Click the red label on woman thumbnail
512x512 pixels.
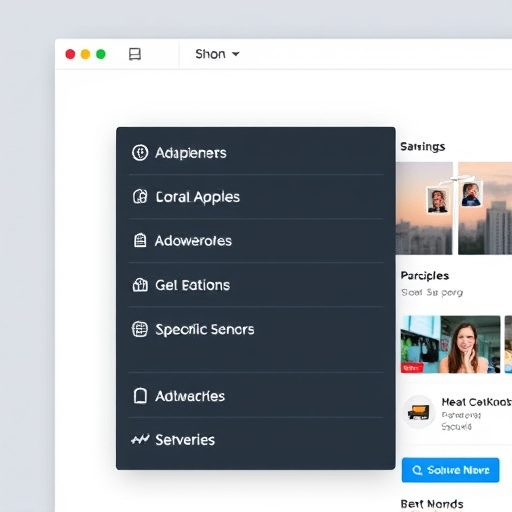click(412, 368)
